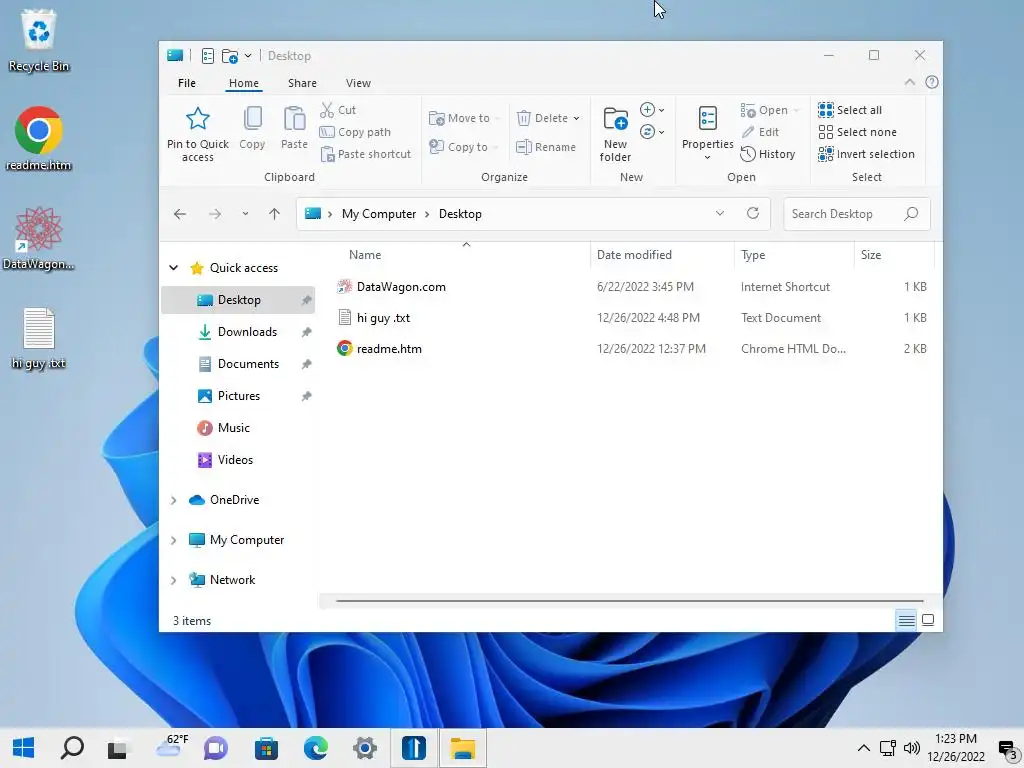Click the Paste clipboard icon
The width and height of the screenshot is (1024, 768).
point(294,119)
